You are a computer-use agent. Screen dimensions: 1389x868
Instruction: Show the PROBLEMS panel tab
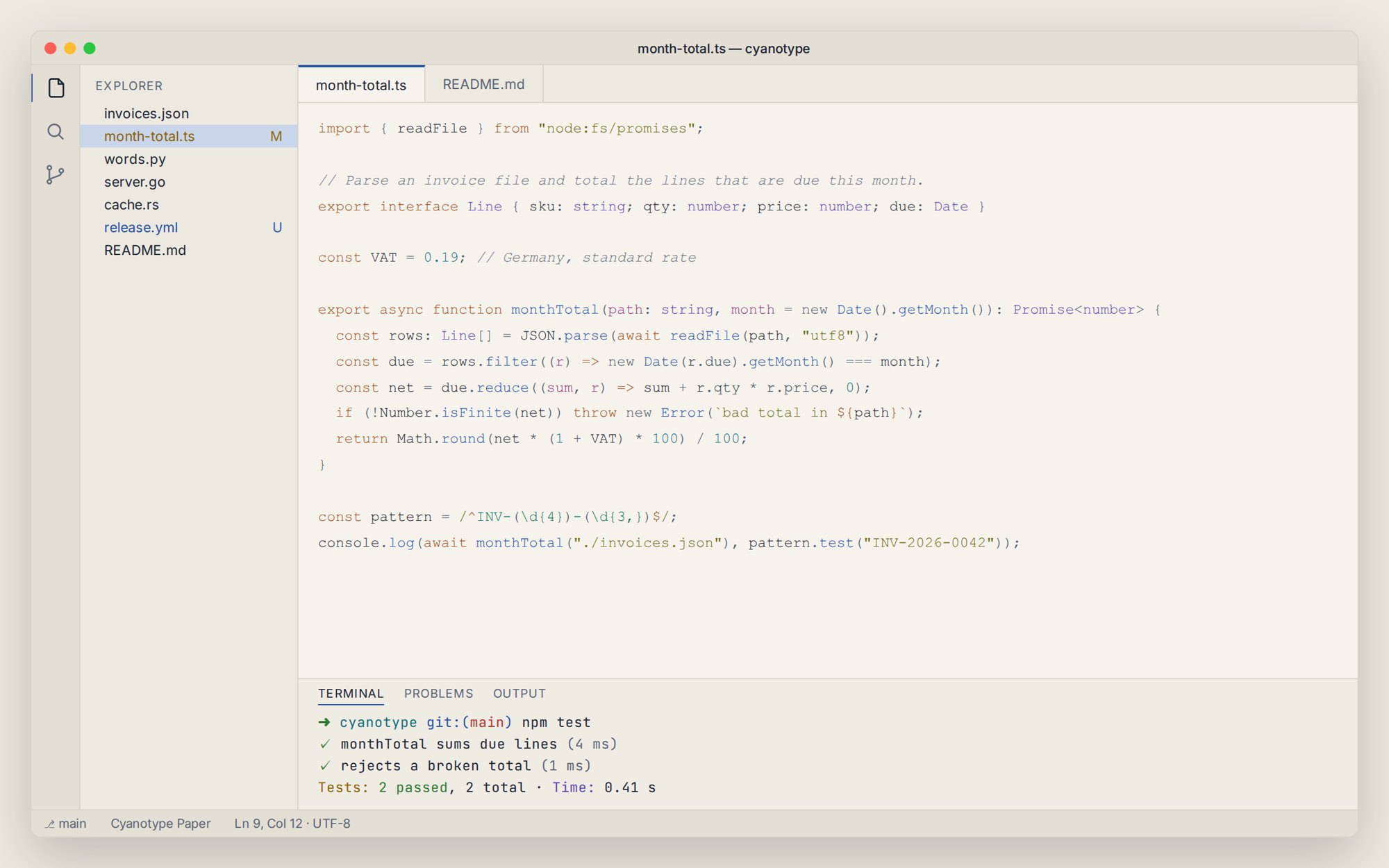[x=438, y=693]
